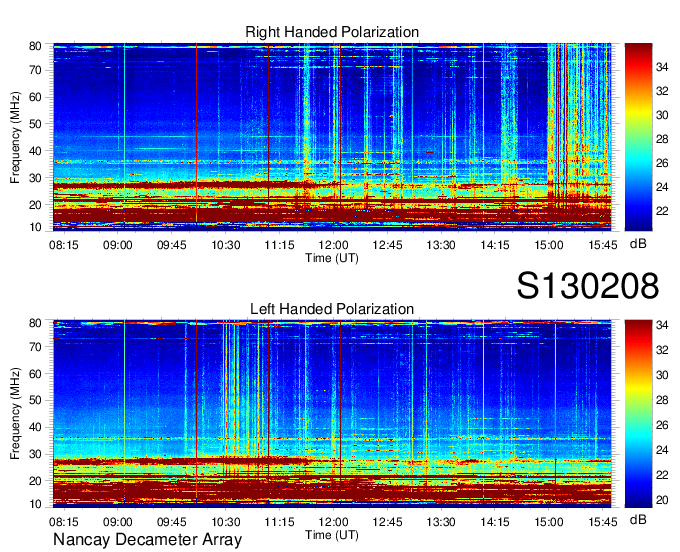680x552 pixels.
Task: Click the 'dB' unit label of Right Handed colorbar
Action: (638, 244)
